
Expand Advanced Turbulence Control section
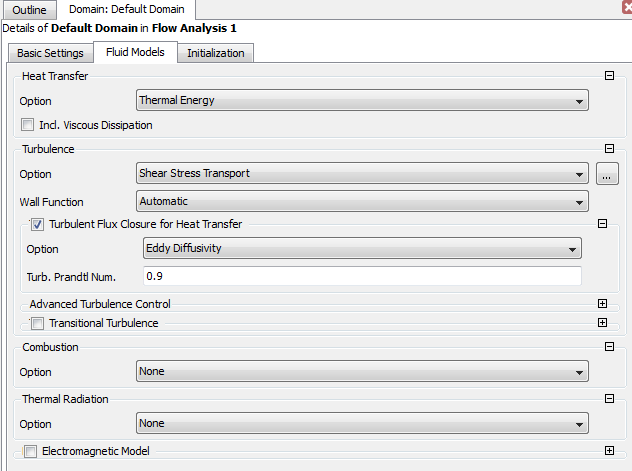(x=602, y=304)
